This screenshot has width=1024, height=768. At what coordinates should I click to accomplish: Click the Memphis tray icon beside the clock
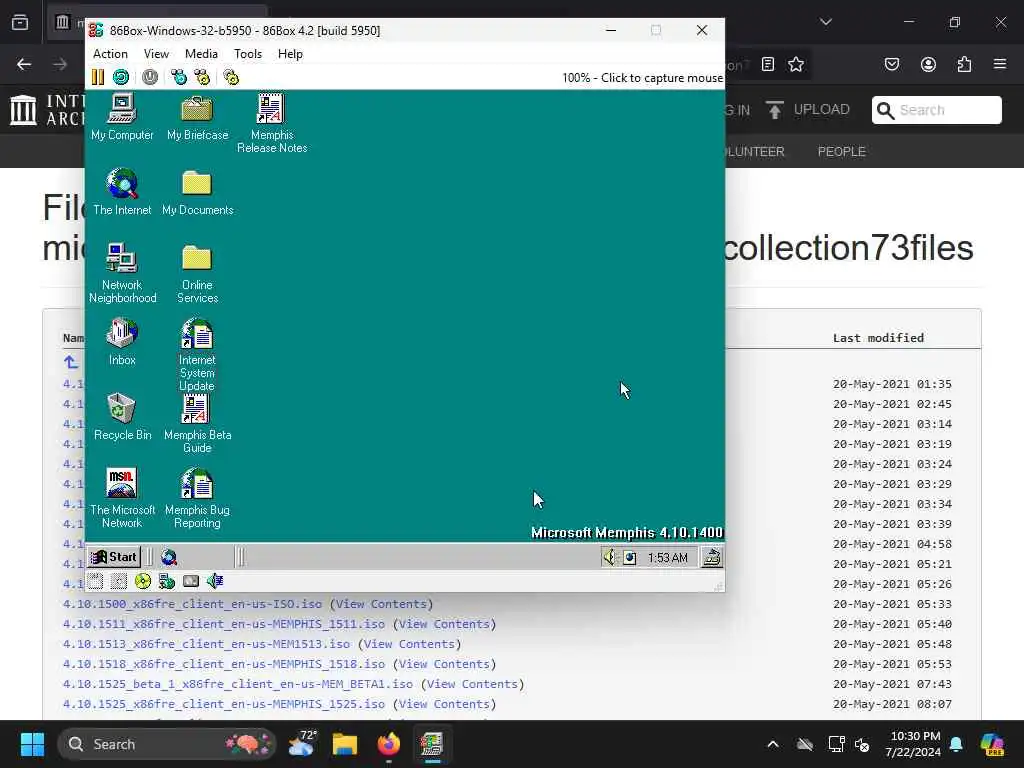[x=630, y=558]
